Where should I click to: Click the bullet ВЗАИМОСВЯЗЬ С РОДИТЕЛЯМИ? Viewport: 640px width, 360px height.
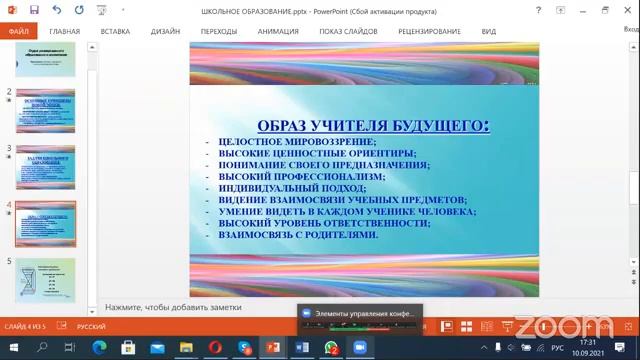298,235
